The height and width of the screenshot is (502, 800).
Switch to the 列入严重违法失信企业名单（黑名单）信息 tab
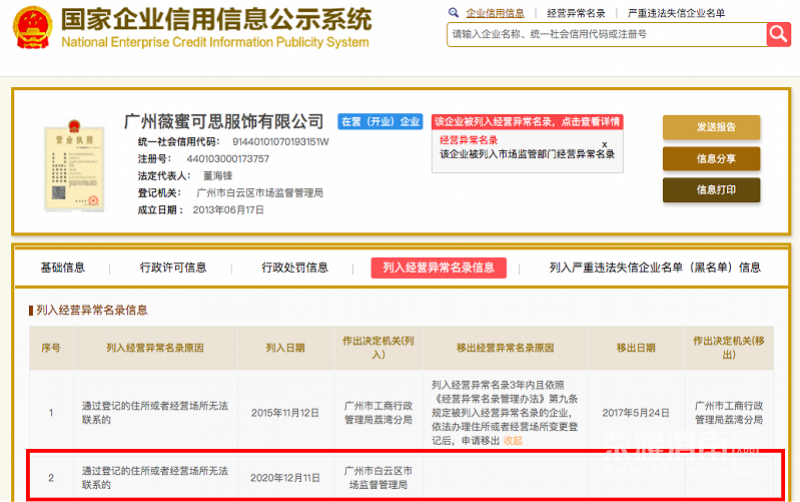tap(655, 267)
